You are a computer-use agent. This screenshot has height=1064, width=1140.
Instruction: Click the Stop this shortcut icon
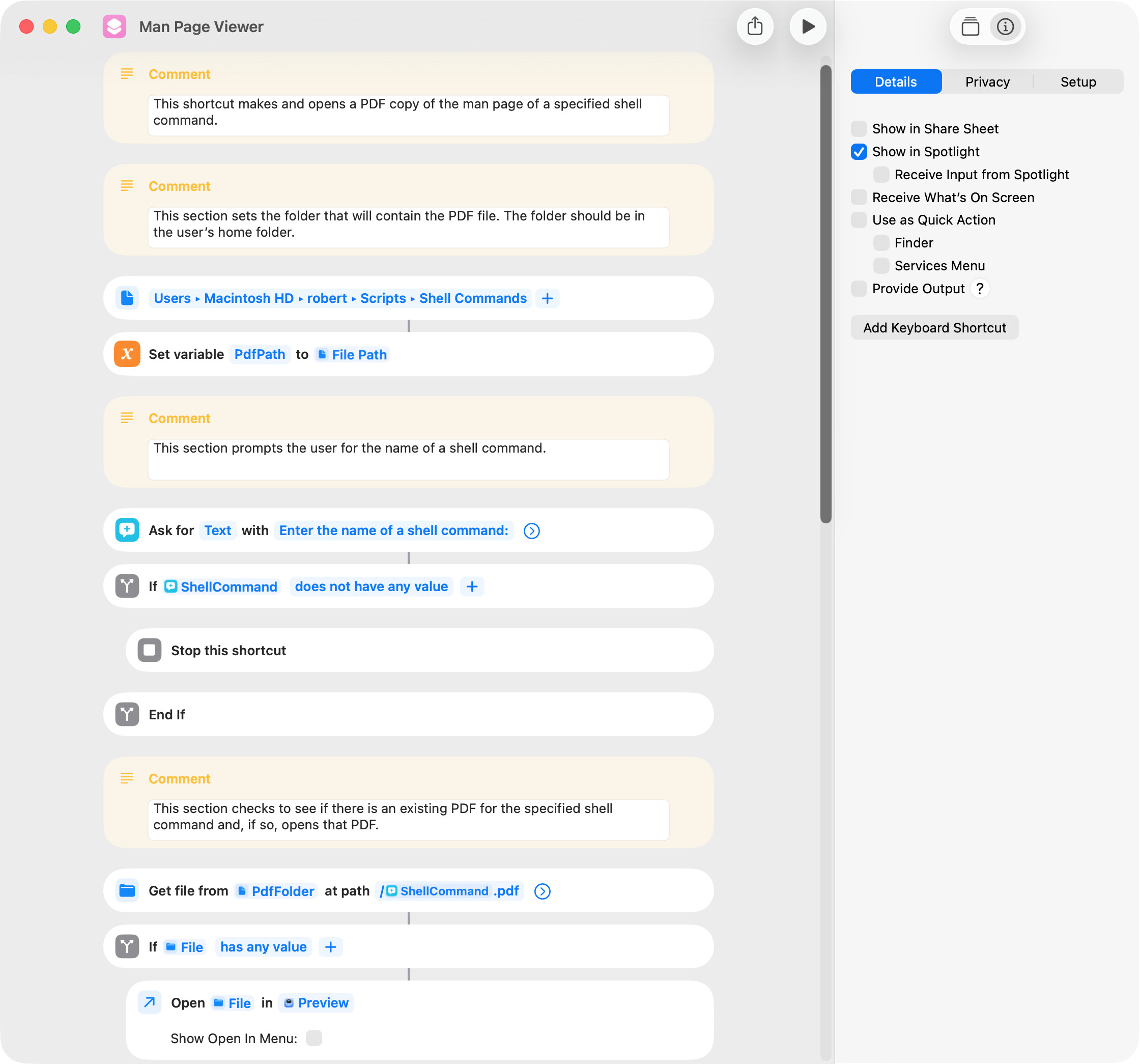[x=149, y=650]
